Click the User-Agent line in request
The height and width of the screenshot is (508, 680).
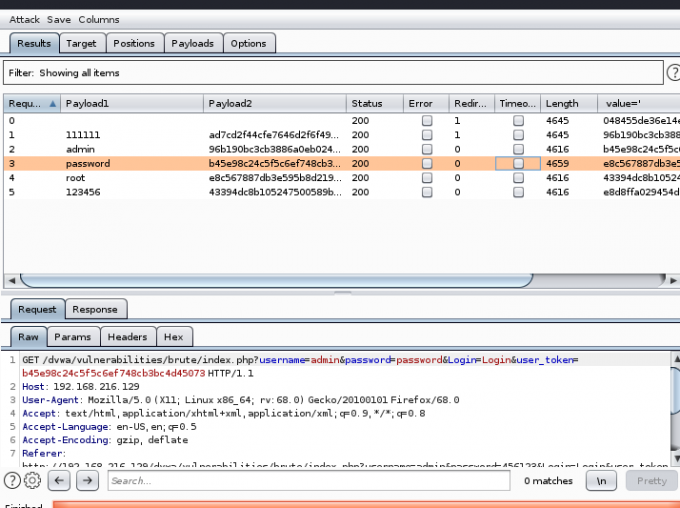(x=241, y=400)
